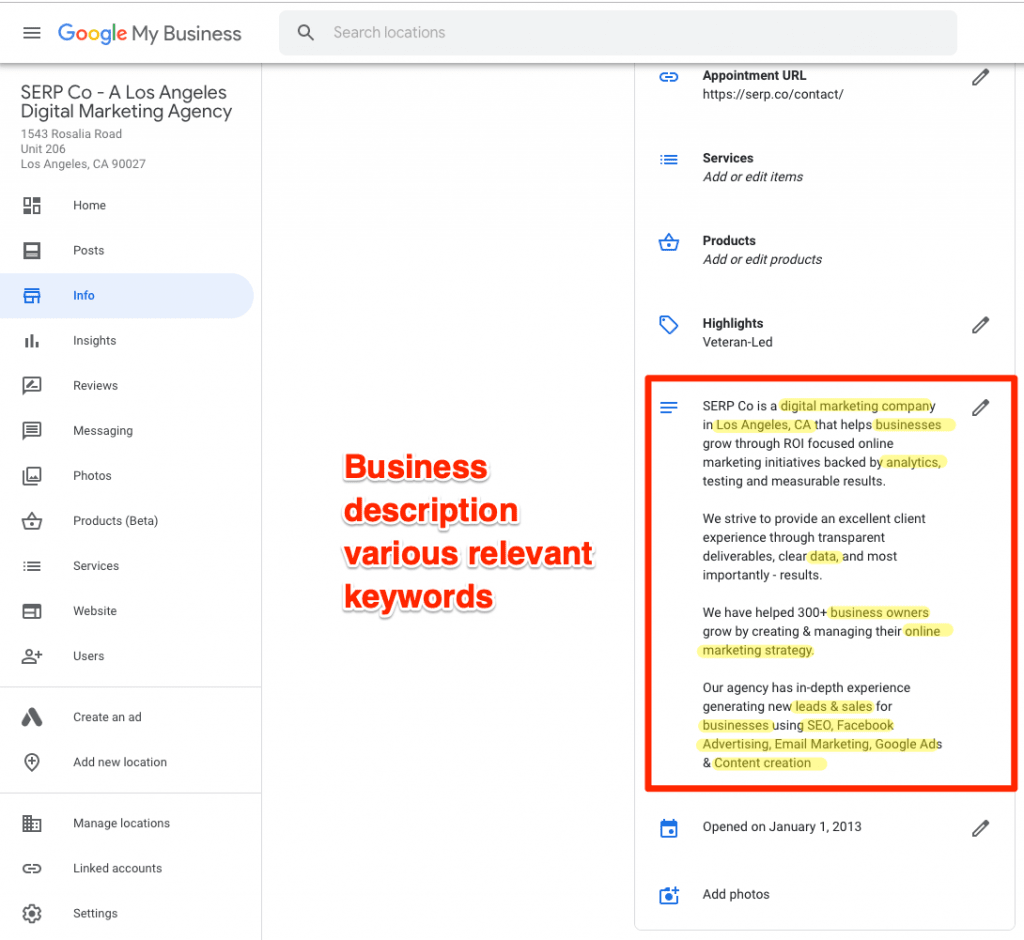This screenshot has width=1024, height=940.
Task: Open the hamburger main menu
Action: coord(32,33)
